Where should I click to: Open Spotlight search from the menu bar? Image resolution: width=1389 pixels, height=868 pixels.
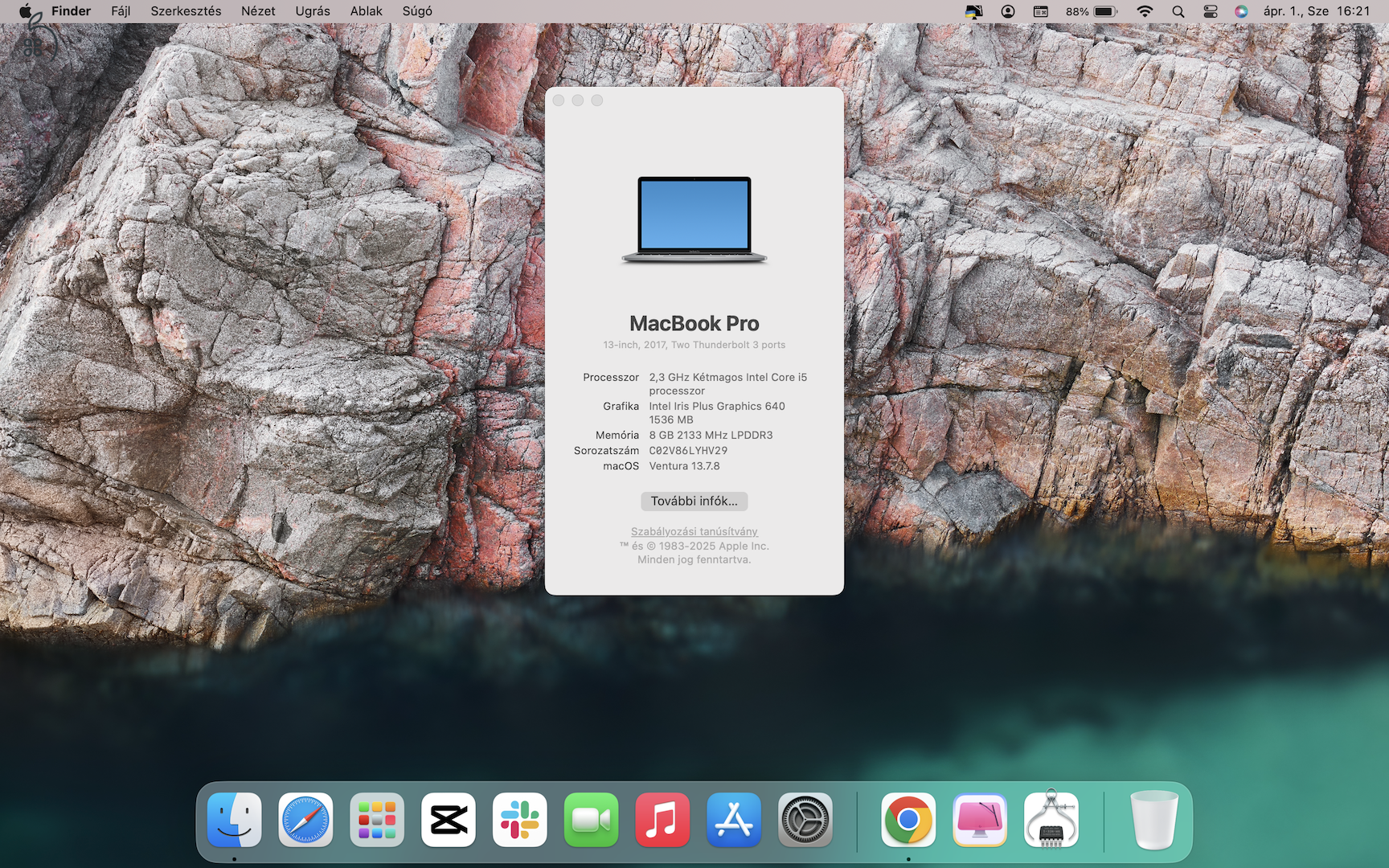point(1178,11)
